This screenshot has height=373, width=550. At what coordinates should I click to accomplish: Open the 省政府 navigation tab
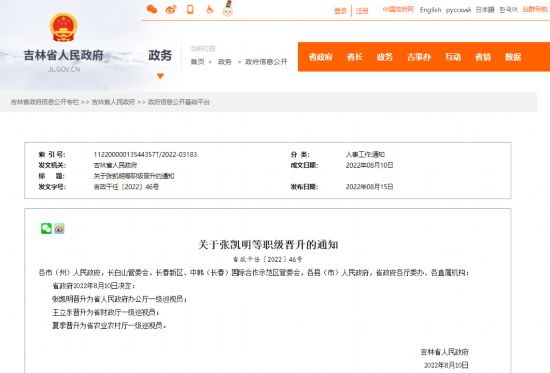320,57
